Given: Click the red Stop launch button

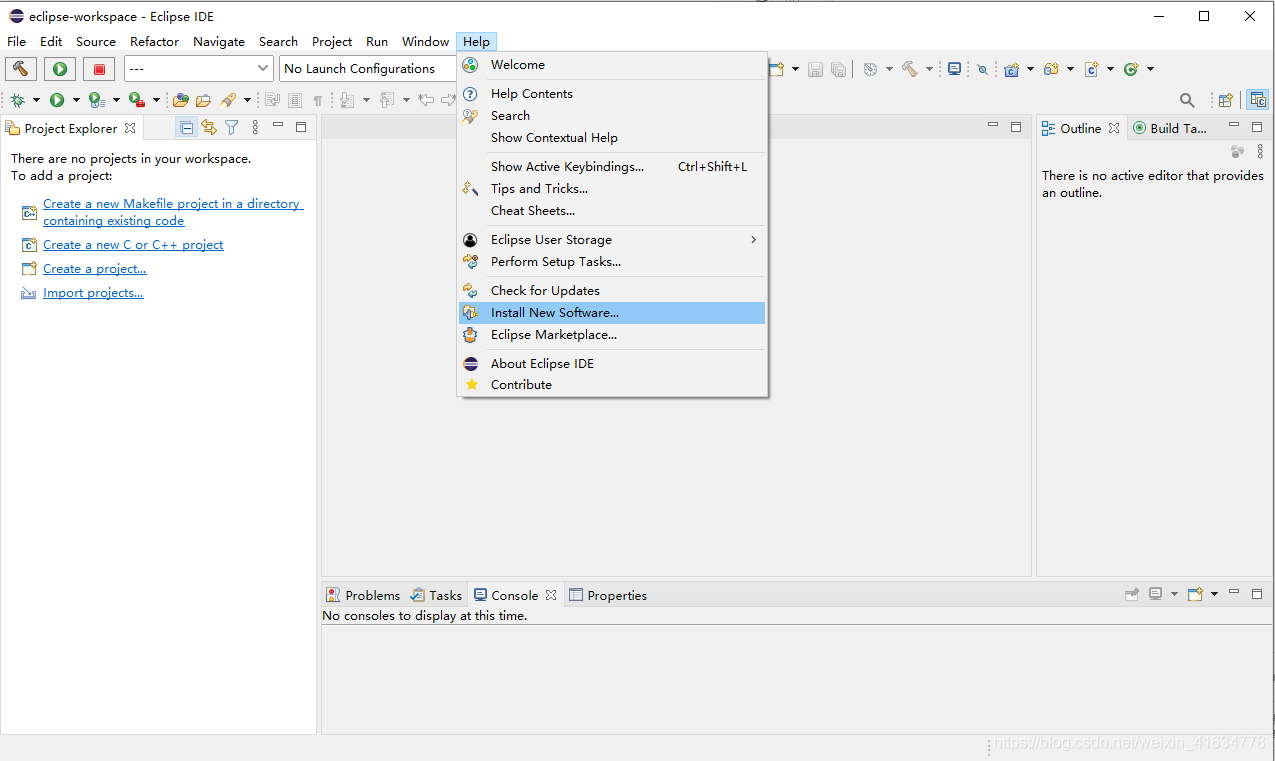Looking at the screenshot, I should (x=99, y=69).
